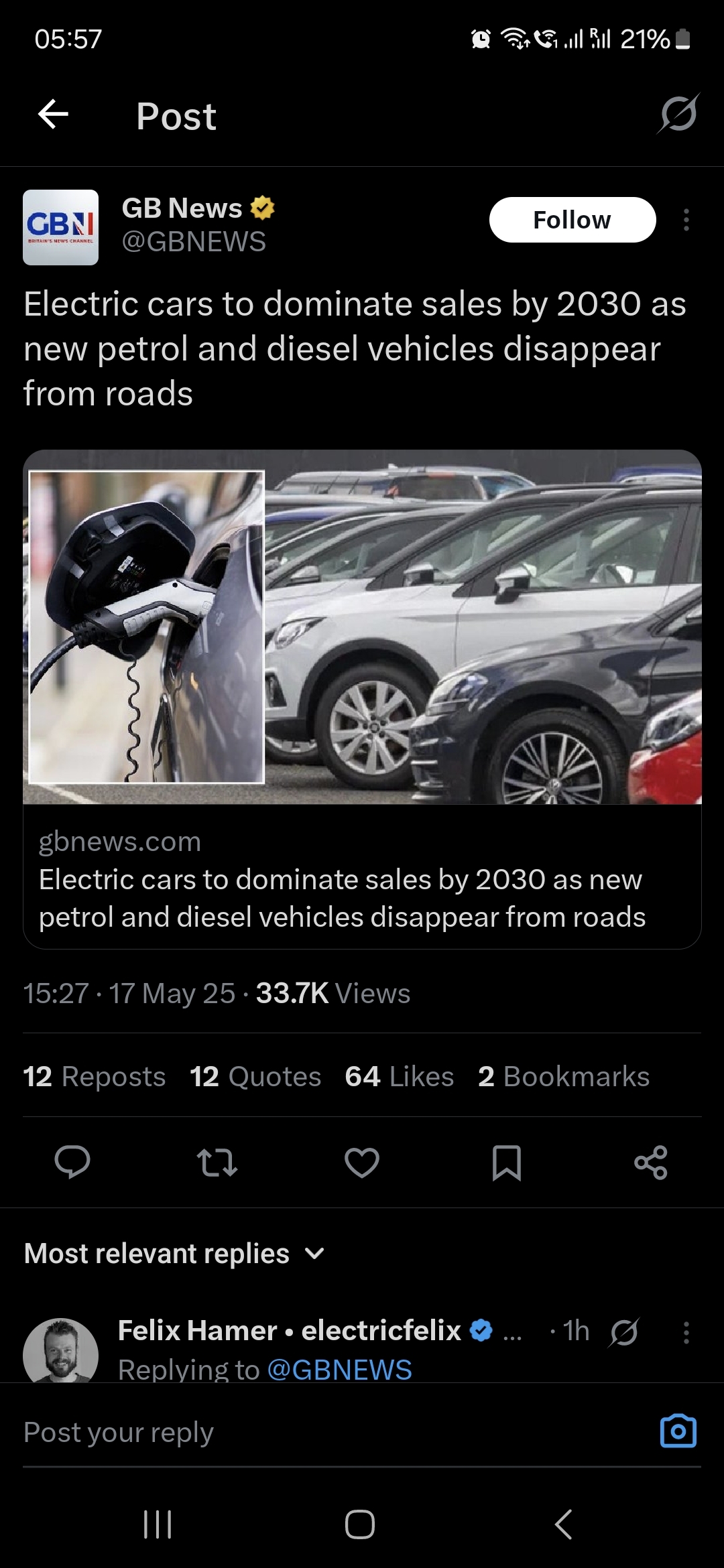This screenshot has height=1568, width=724.
Task: Open the three-dot menu on Felix Hamer's reply
Action: pyautogui.click(x=686, y=1332)
